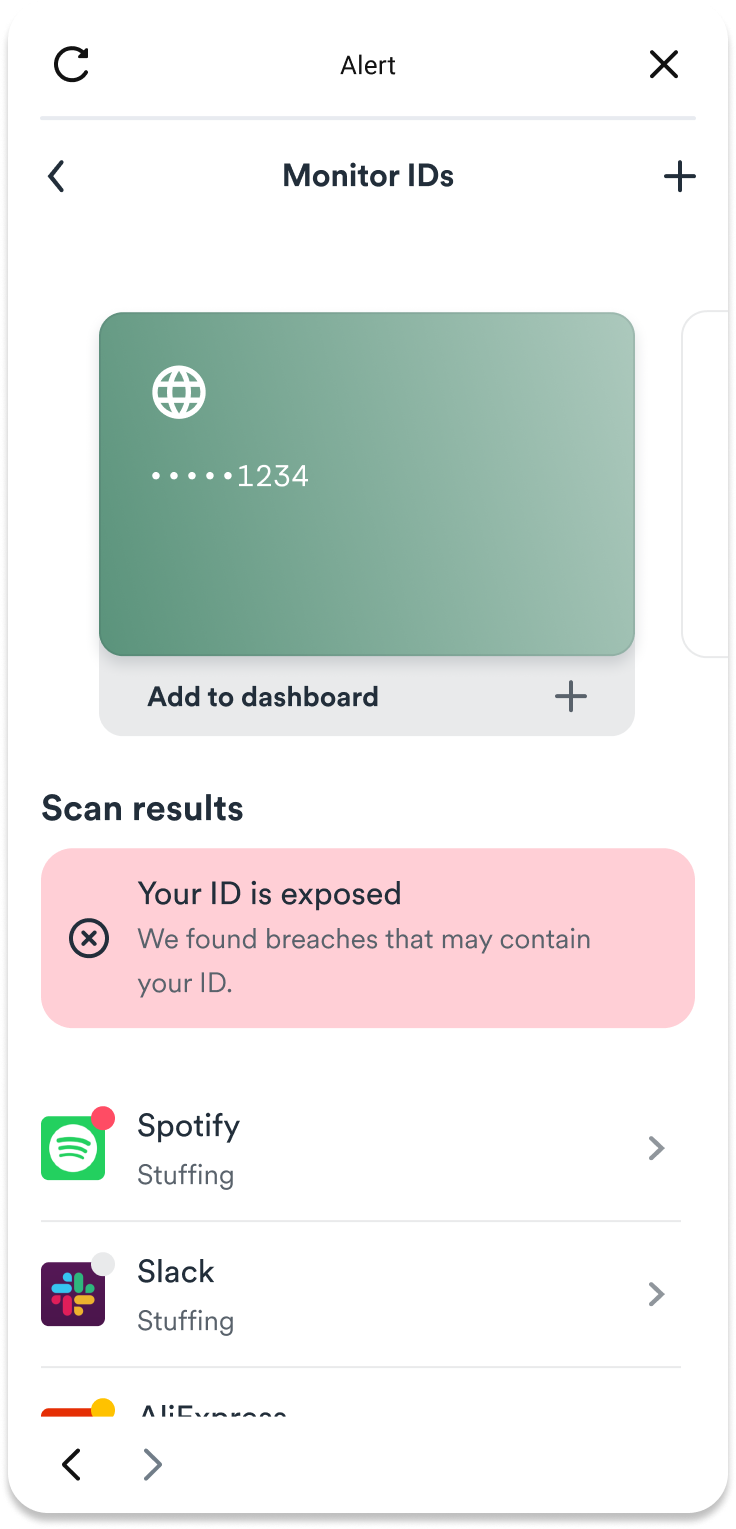
Task: Navigate back with bottom arrow
Action: (71, 1465)
